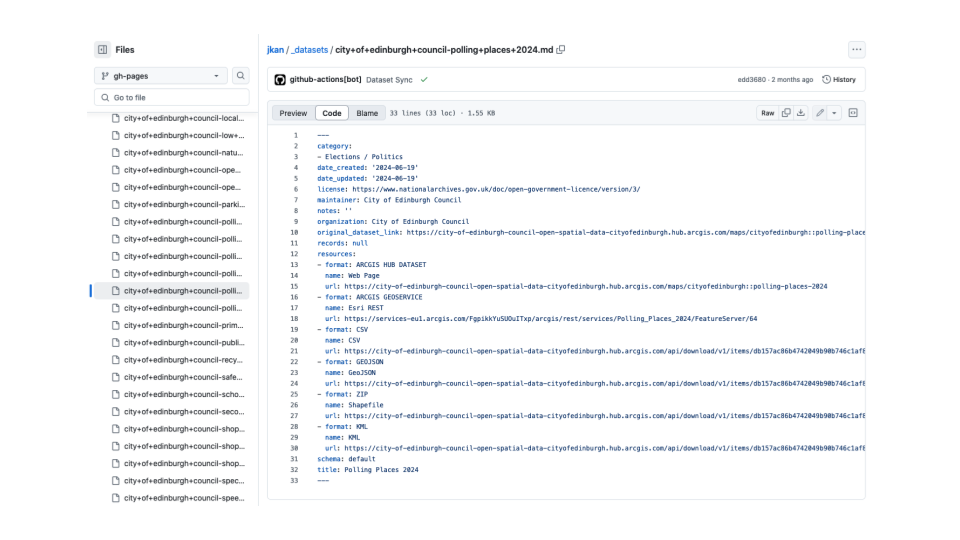Click "format: ARCGIS HUB DATASET" line
The width and height of the screenshot is (960, 540).
[x=372, y=264]
